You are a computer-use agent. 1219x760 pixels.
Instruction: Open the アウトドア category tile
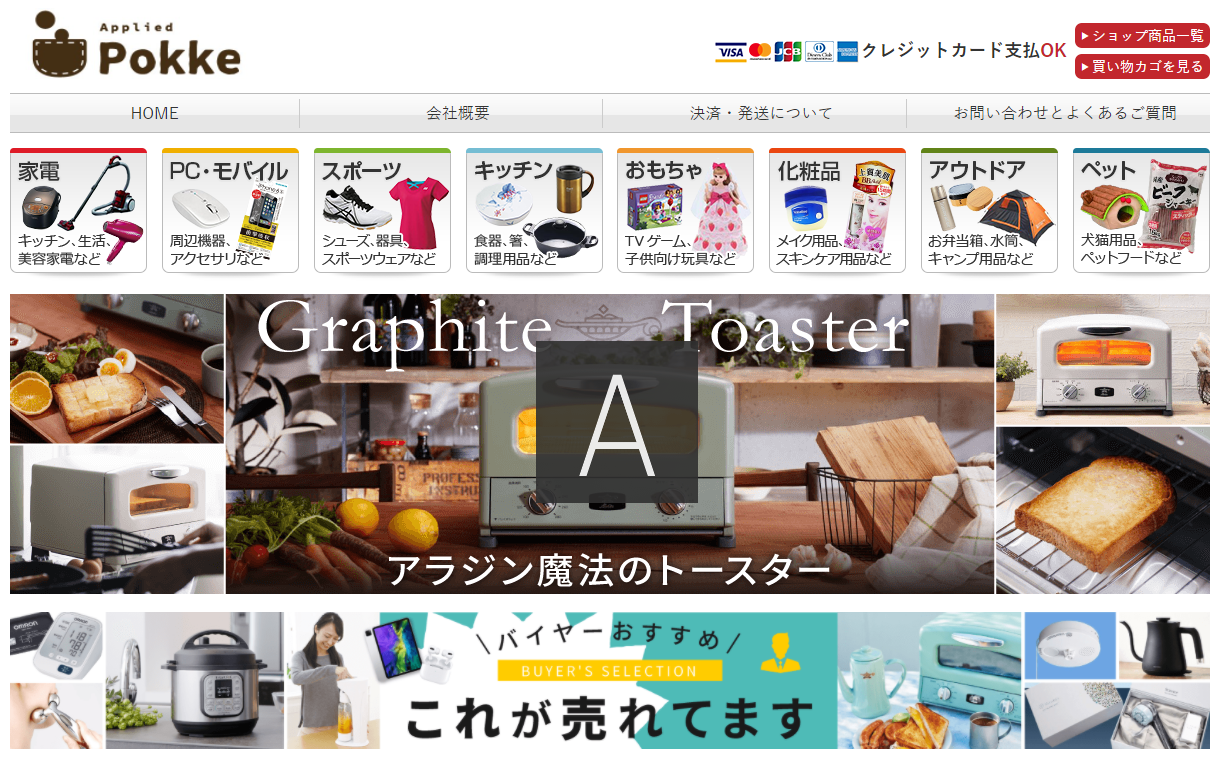(989, 210)
